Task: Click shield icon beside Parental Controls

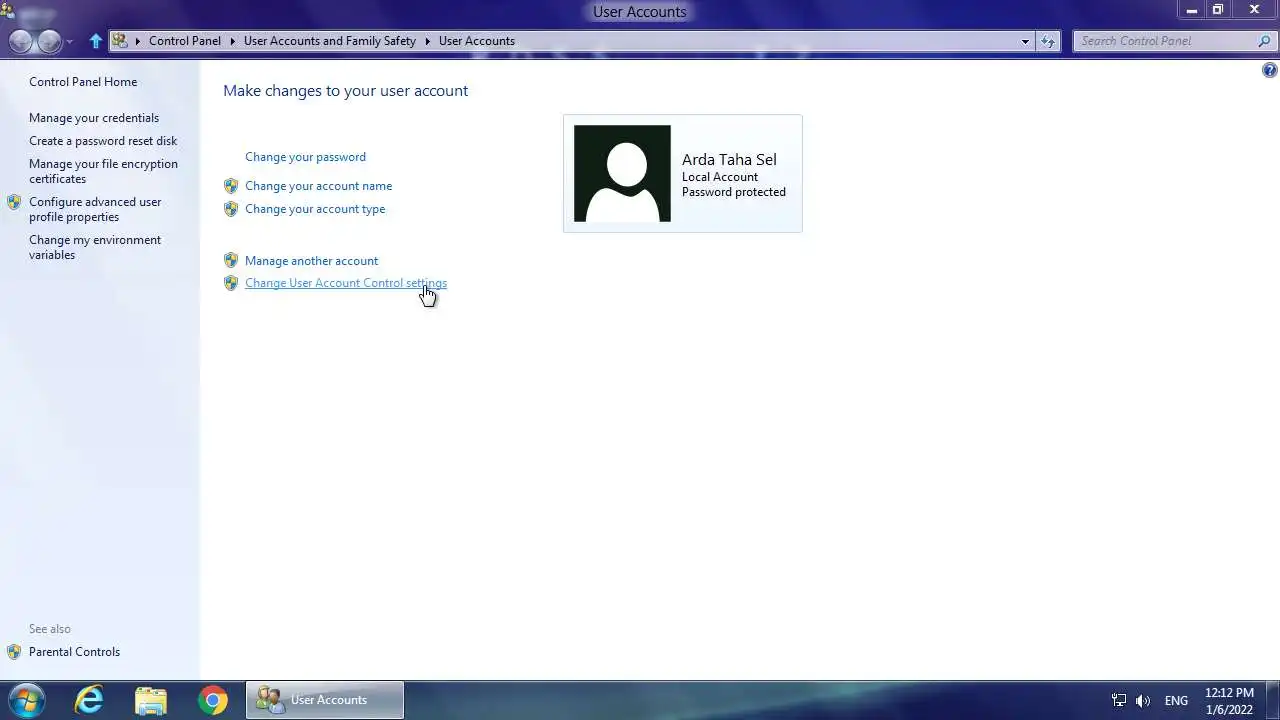Action: click(14, 652)
